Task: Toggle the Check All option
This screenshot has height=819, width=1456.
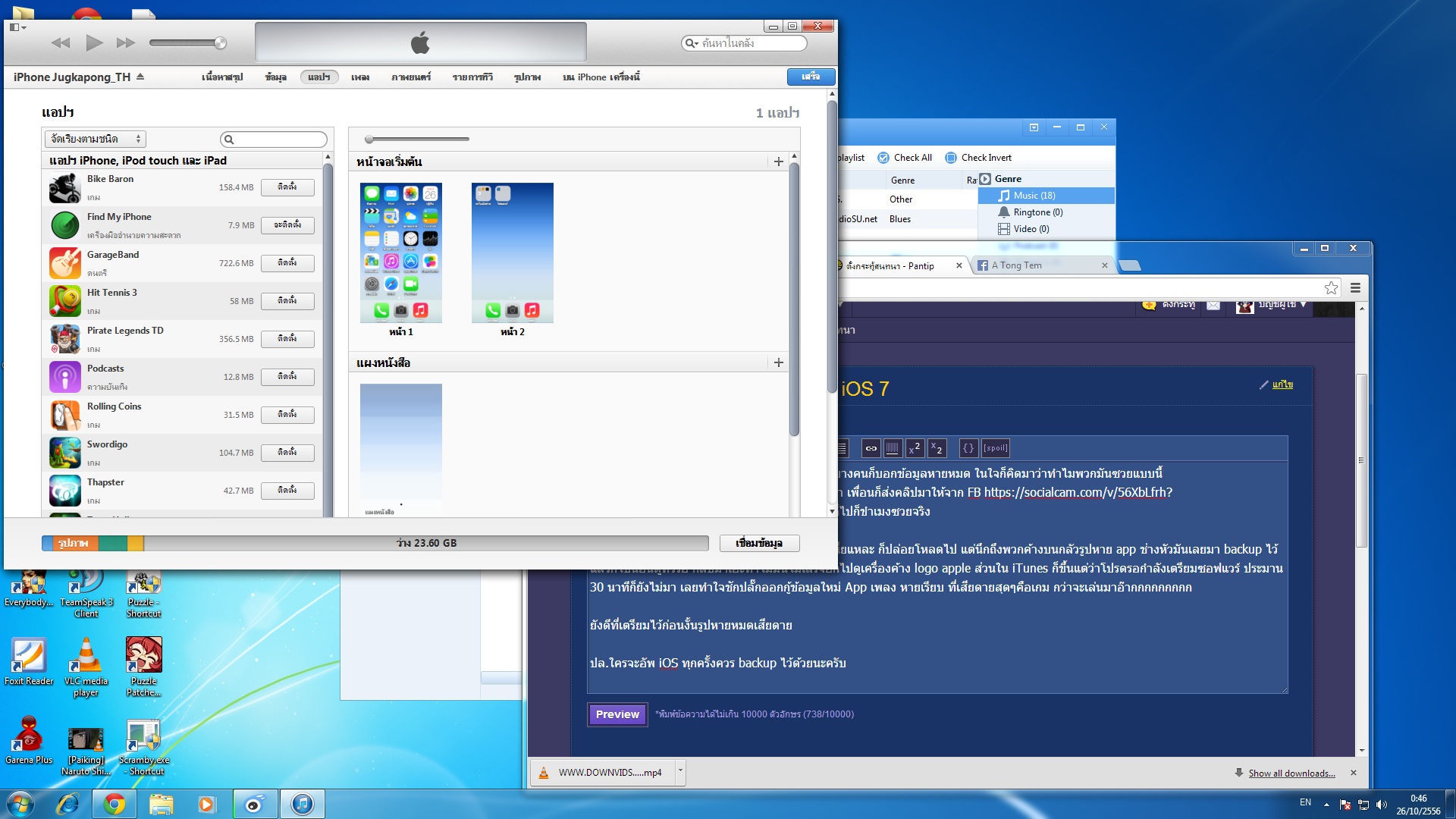Action: click(905, 158)
